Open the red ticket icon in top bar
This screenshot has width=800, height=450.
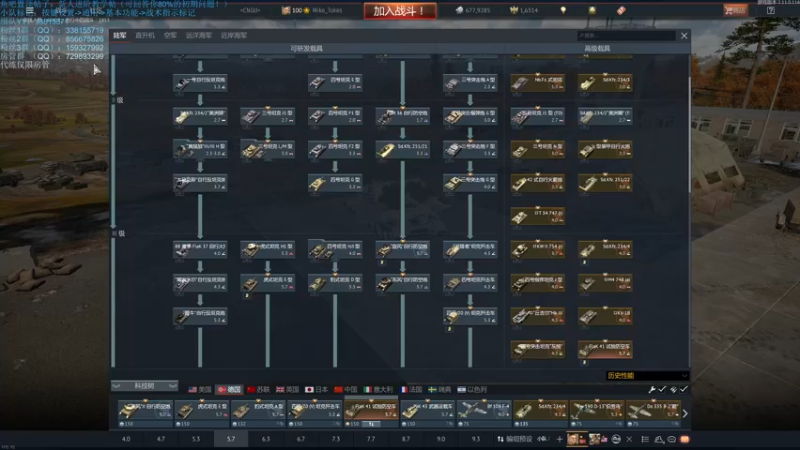[621, 10]
